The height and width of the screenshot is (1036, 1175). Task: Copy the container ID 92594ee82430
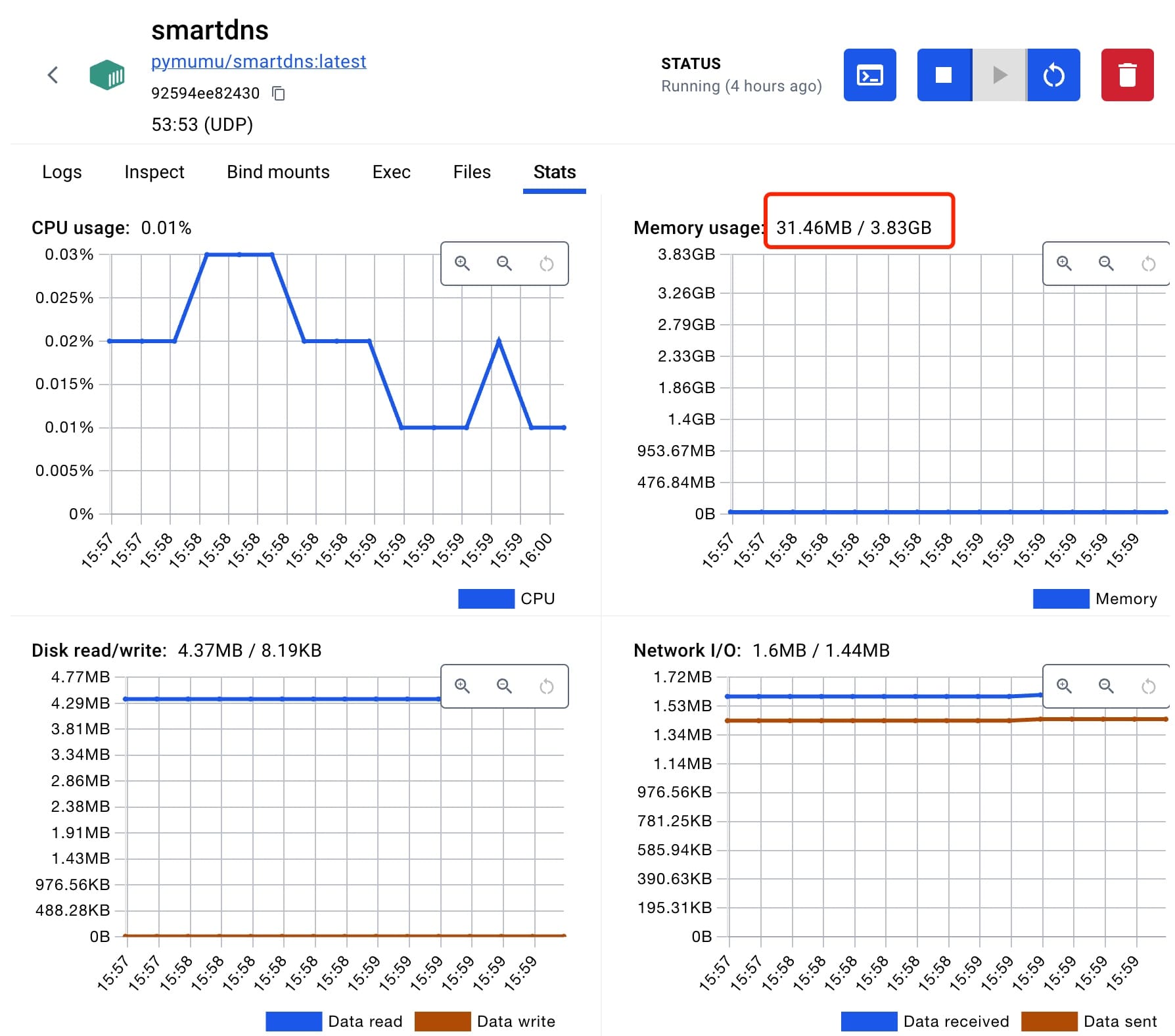[279, 93]
